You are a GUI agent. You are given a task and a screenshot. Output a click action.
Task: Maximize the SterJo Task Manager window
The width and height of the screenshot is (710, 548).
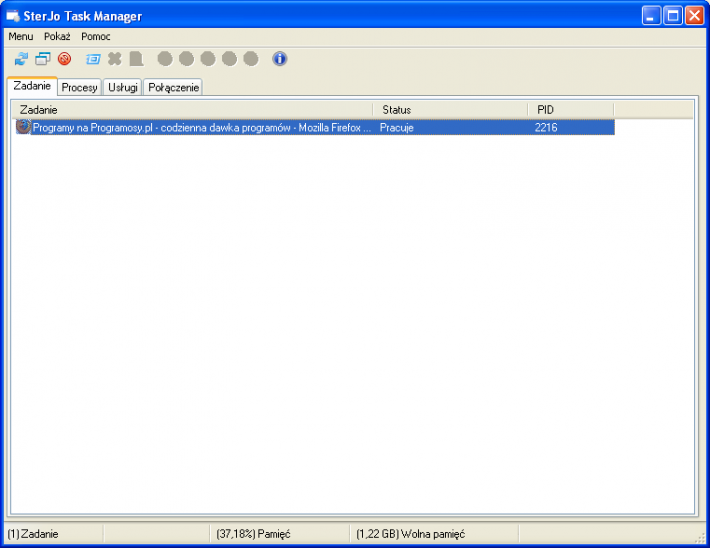pos(673,16)
